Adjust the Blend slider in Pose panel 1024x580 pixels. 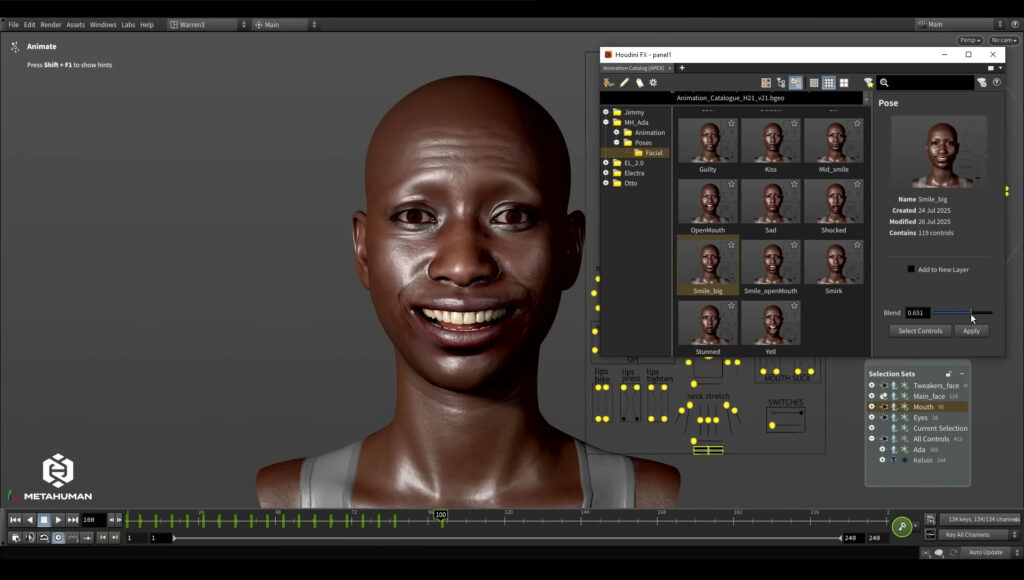(x=963, y=313)
